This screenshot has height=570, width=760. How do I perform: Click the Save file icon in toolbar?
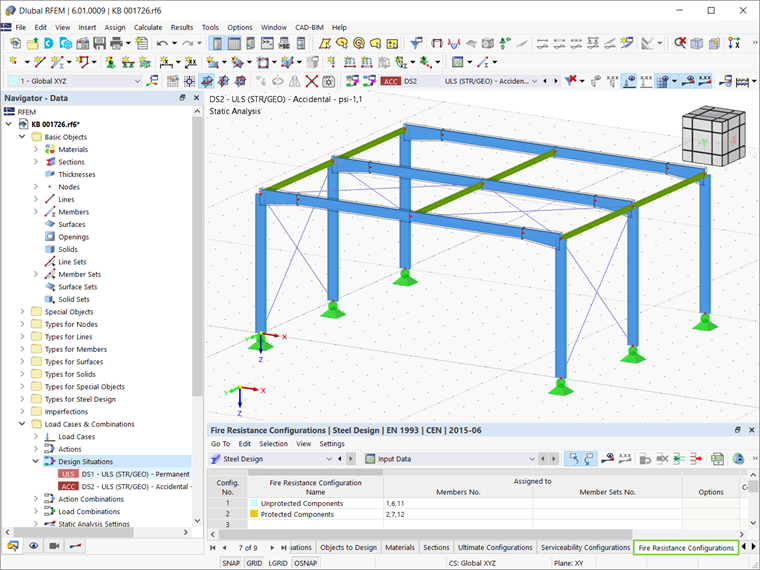tap(99, 44)
